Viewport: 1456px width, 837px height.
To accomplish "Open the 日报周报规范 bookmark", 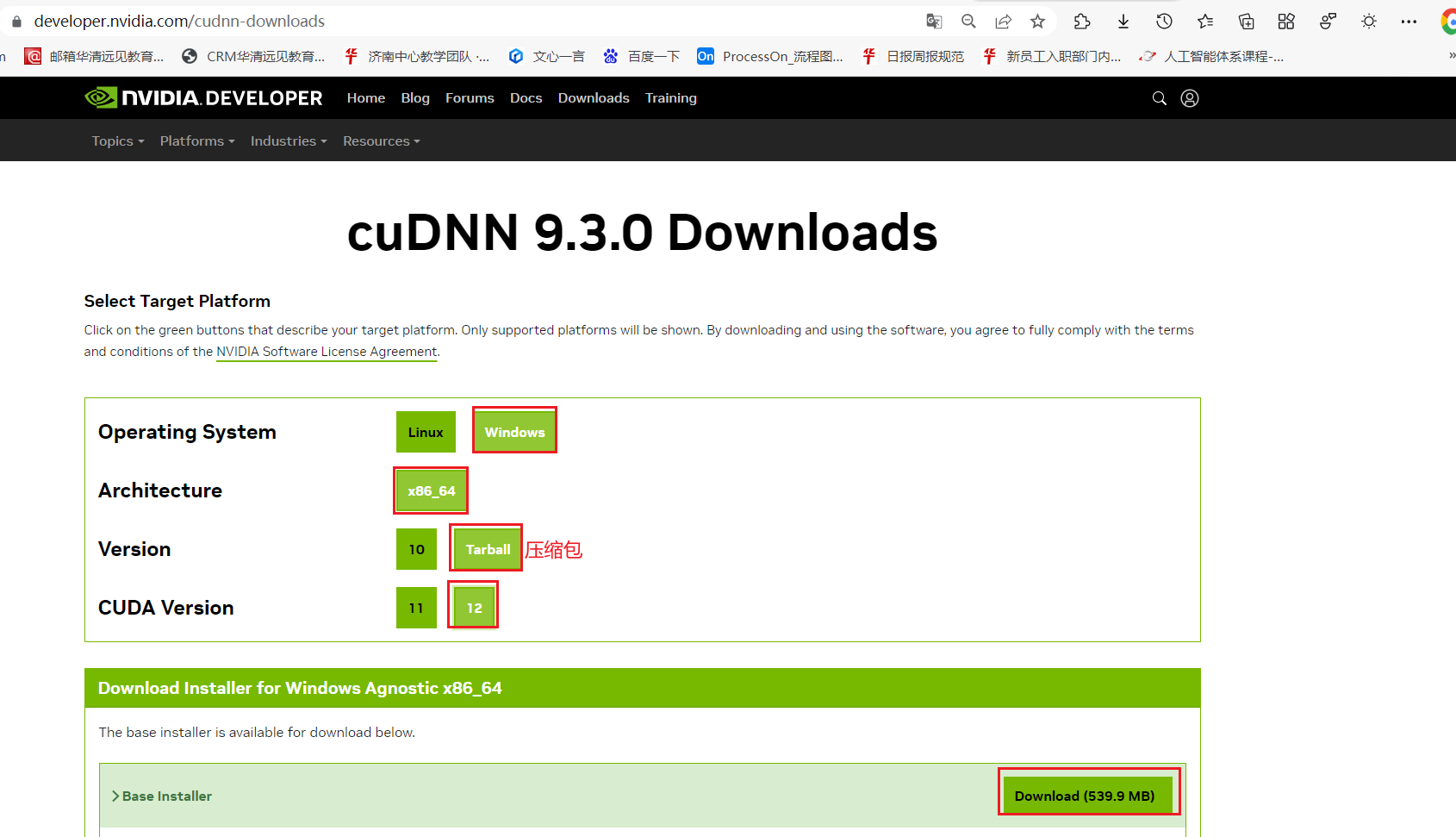I will (913, 56).
